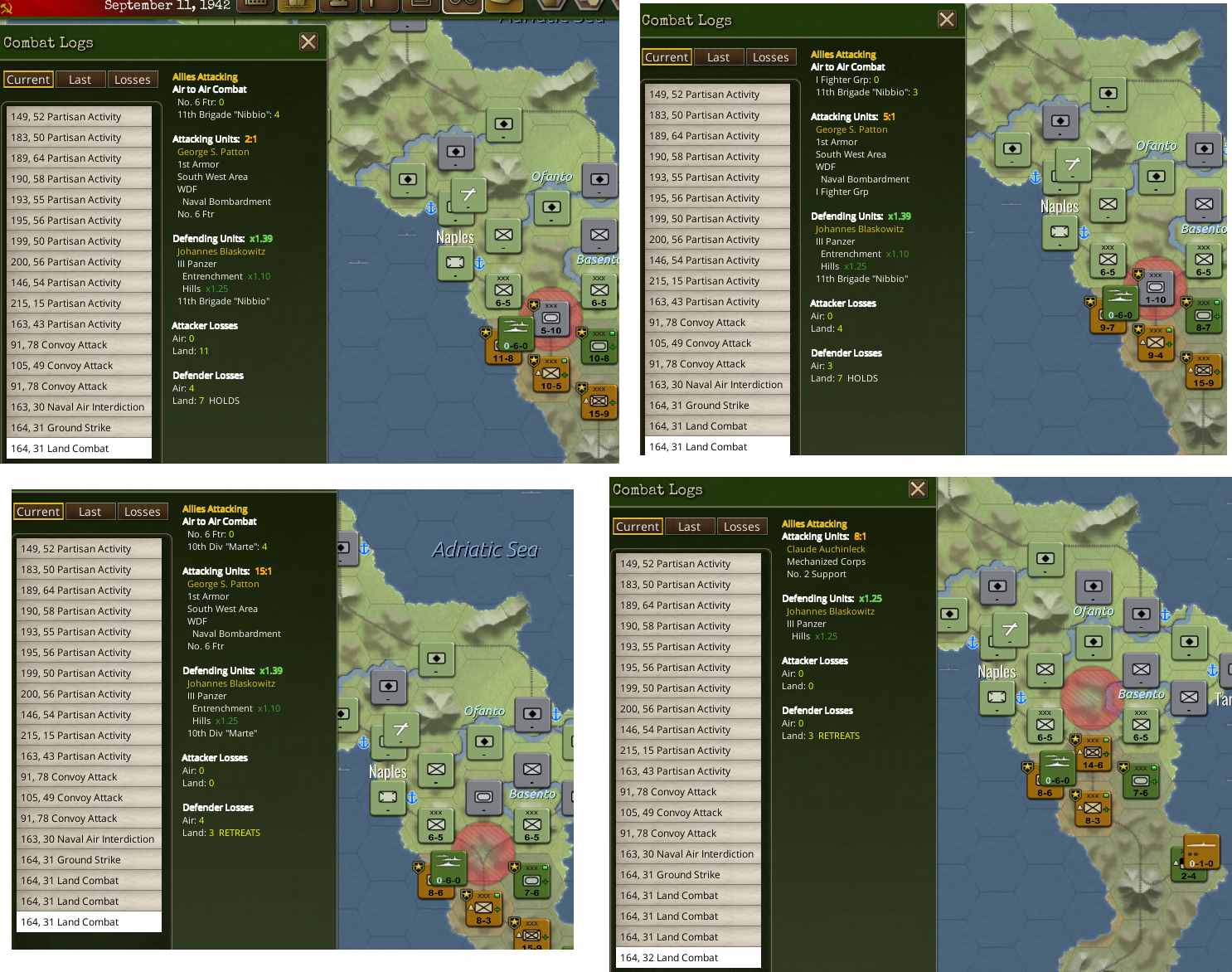The width and height of the screenshot is (1232, 972).
Task: Switch to Last tab in bottom-left log panel
Action: click(x=90, y=512)
